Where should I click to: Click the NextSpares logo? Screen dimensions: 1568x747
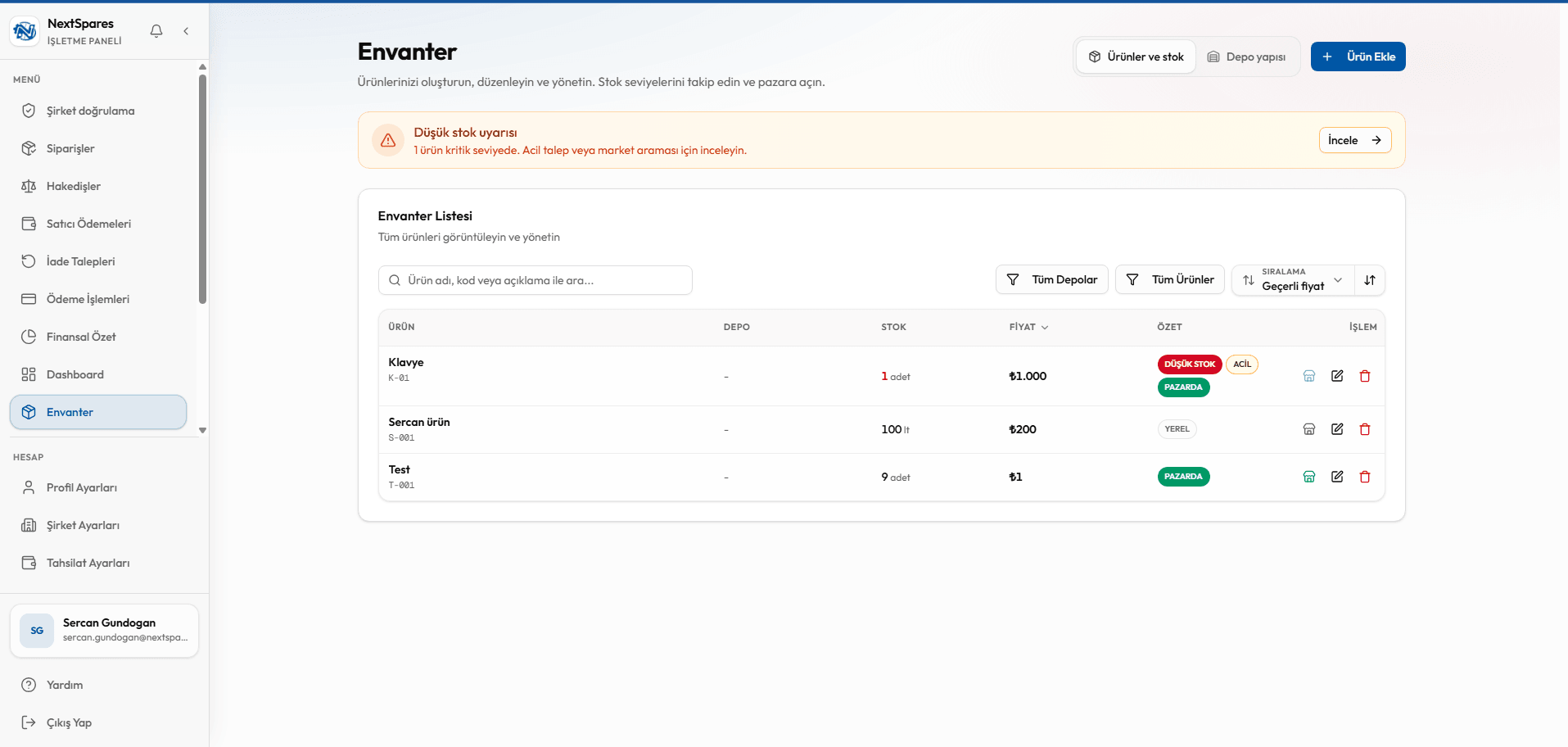click(25, 31)
